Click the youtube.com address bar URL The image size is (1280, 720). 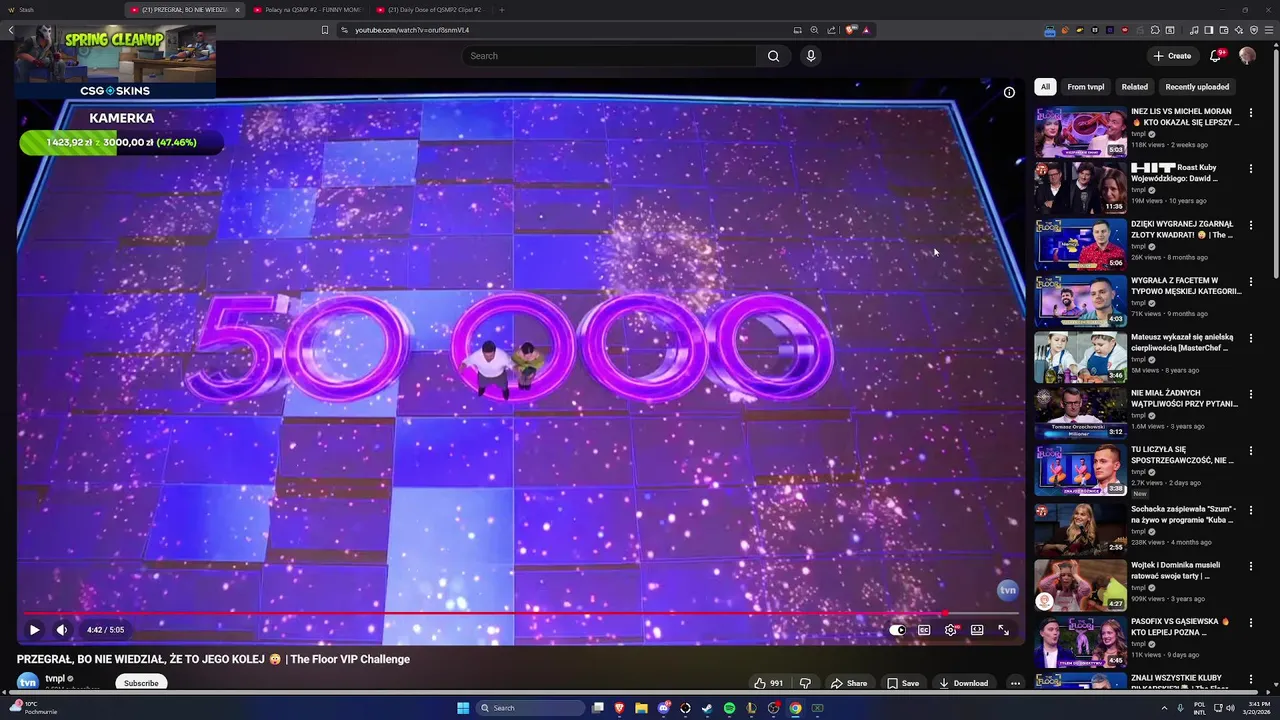(412, 30)
